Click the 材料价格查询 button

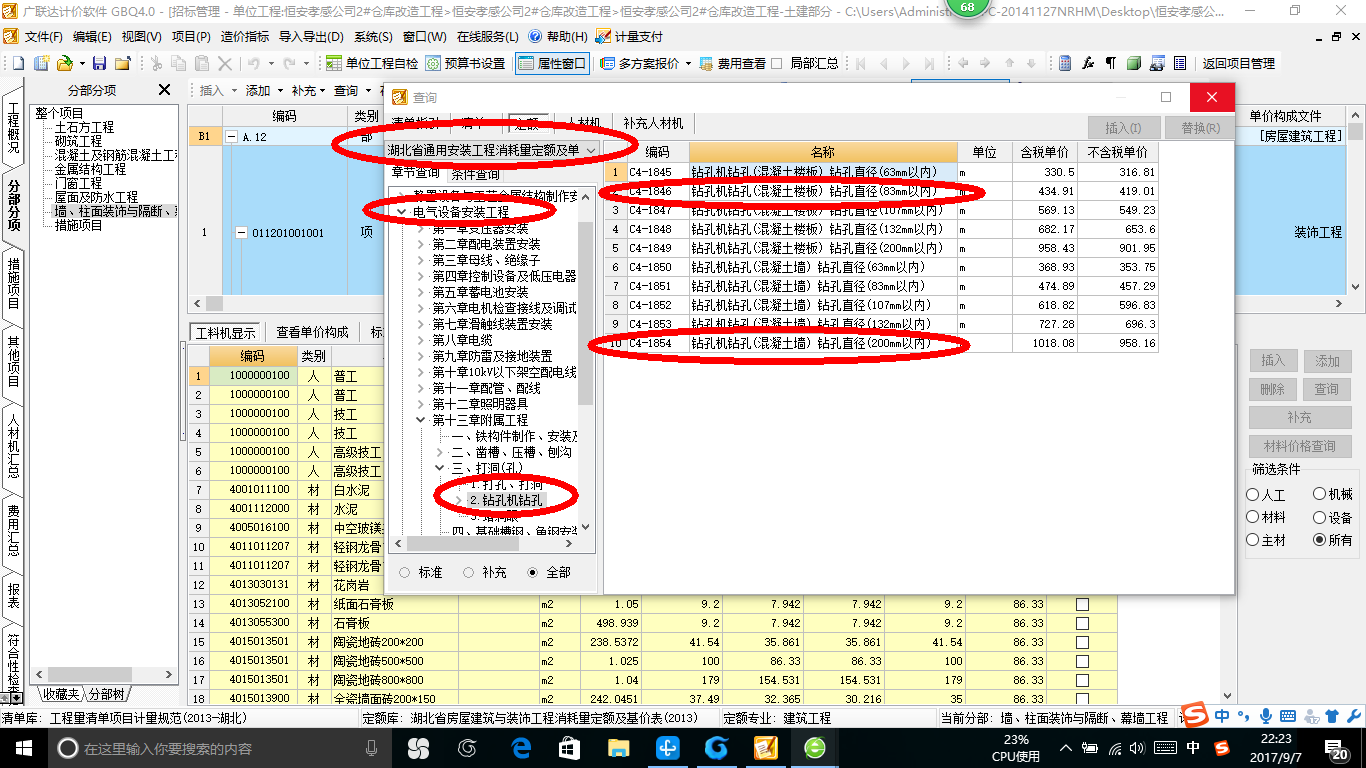(1299, 446)
